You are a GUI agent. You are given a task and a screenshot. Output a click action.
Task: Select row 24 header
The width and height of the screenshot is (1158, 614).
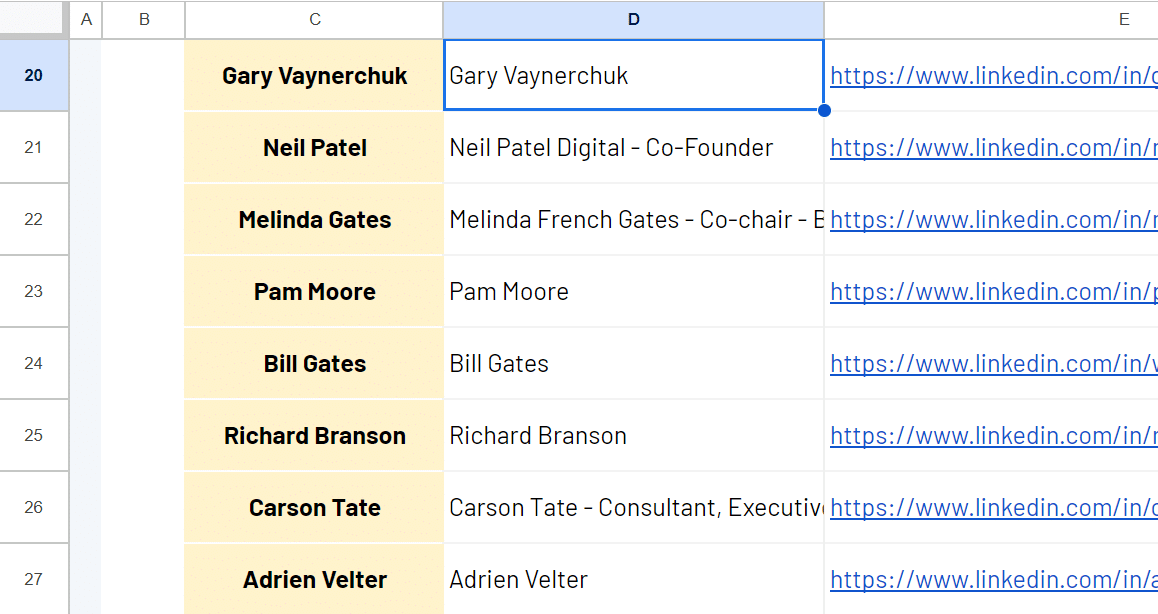tap(34, 364)
